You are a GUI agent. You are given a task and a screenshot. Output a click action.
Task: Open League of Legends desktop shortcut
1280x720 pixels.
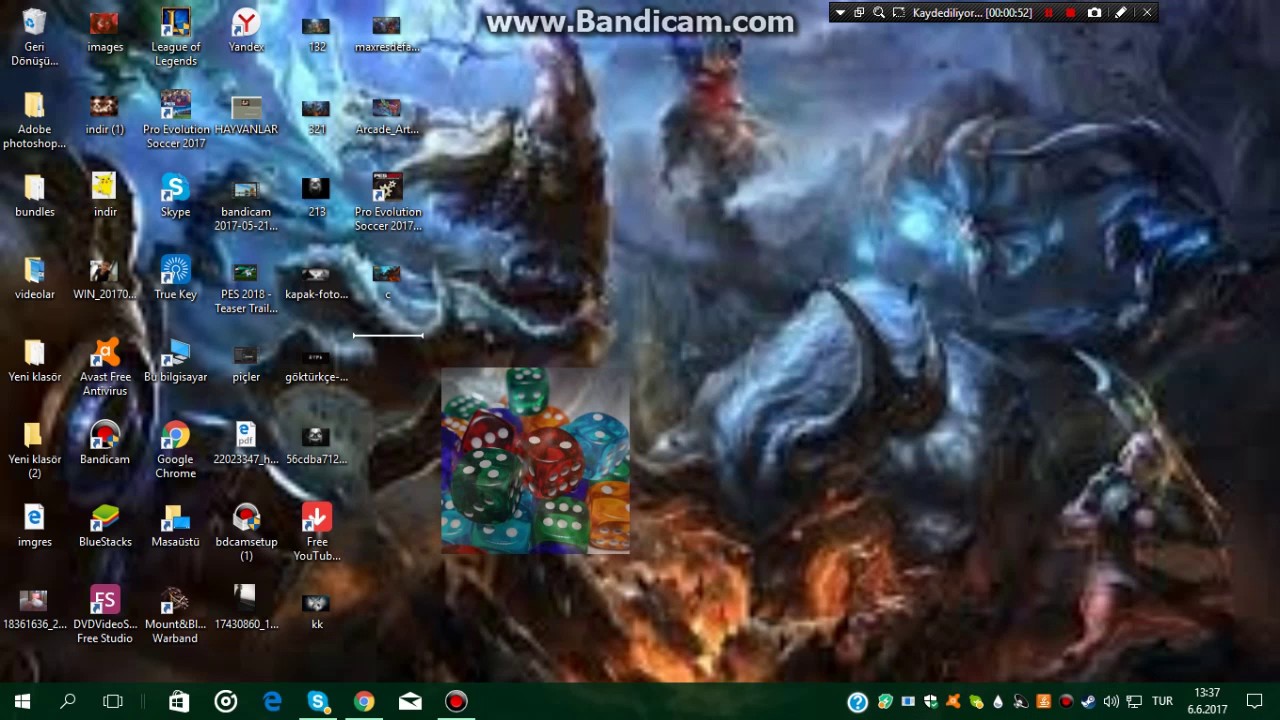pyautogui.click(x=175, y=38)
